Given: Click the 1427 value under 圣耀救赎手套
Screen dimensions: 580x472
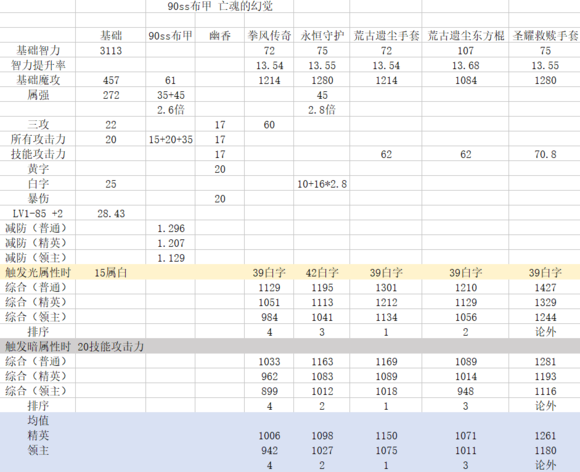Looking at the screenshot, I should click(x=545, y=287).
